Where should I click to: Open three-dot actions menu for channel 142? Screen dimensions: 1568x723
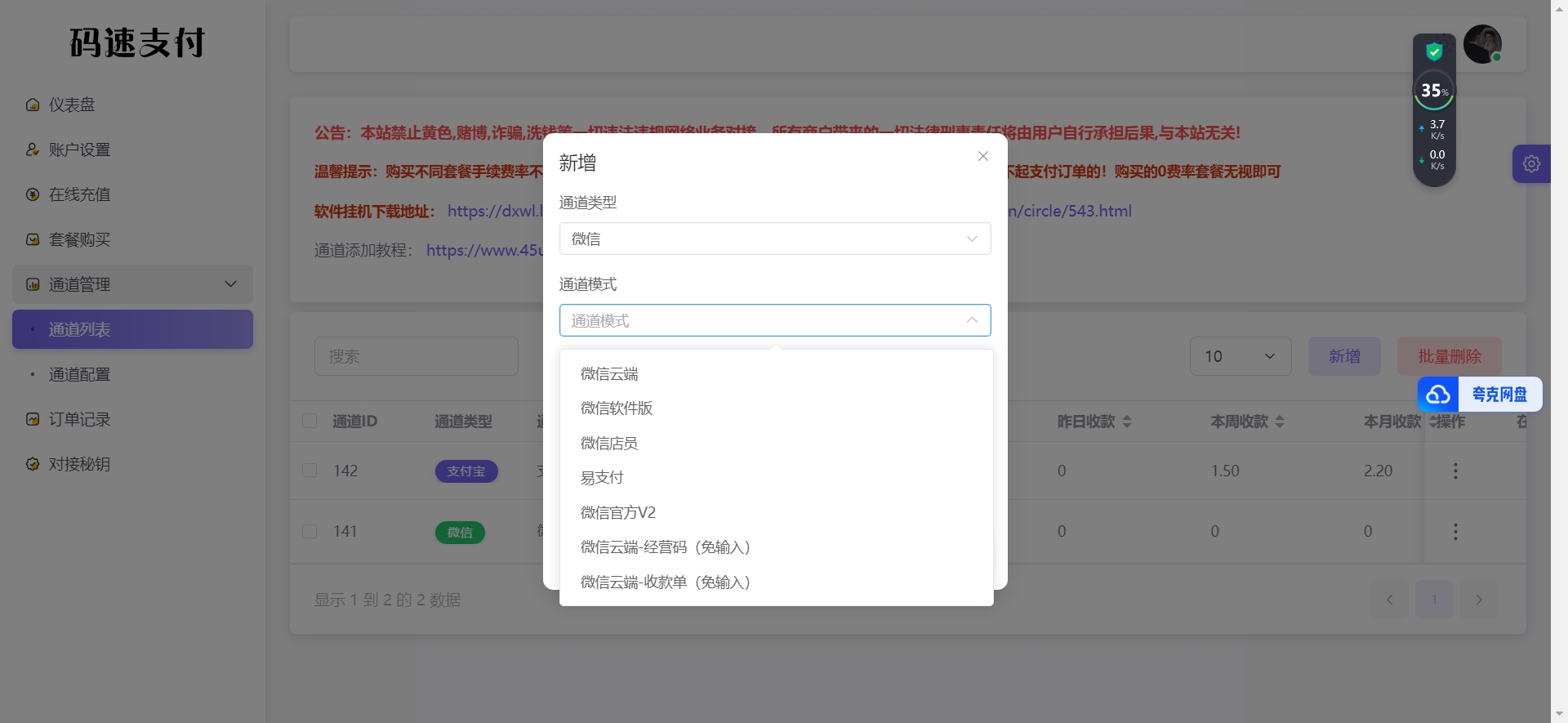pyautogui.click(x=1455, y=471)
